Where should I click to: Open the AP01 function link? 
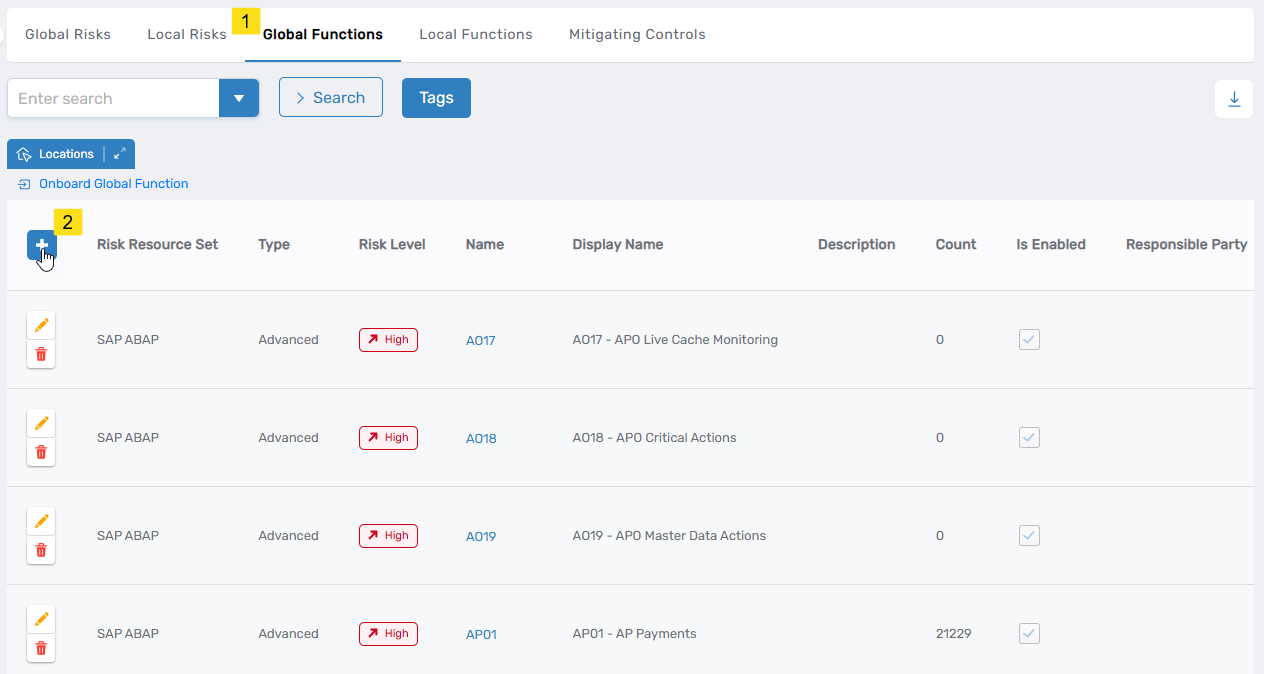[x=481, y=633]
